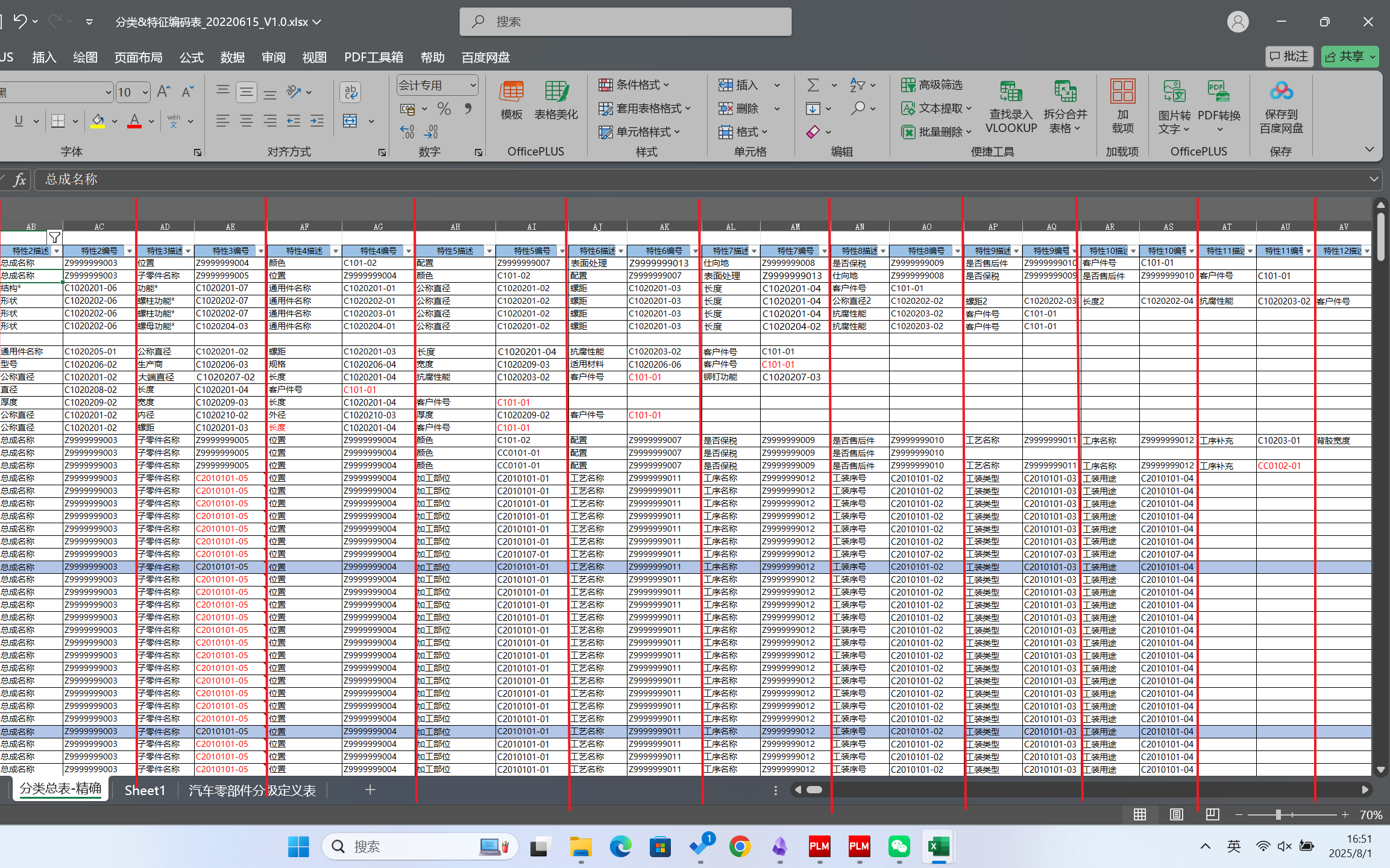Increase font size with the larger A icon
This screenshot has width=1390, height=868.
point(163,92)
